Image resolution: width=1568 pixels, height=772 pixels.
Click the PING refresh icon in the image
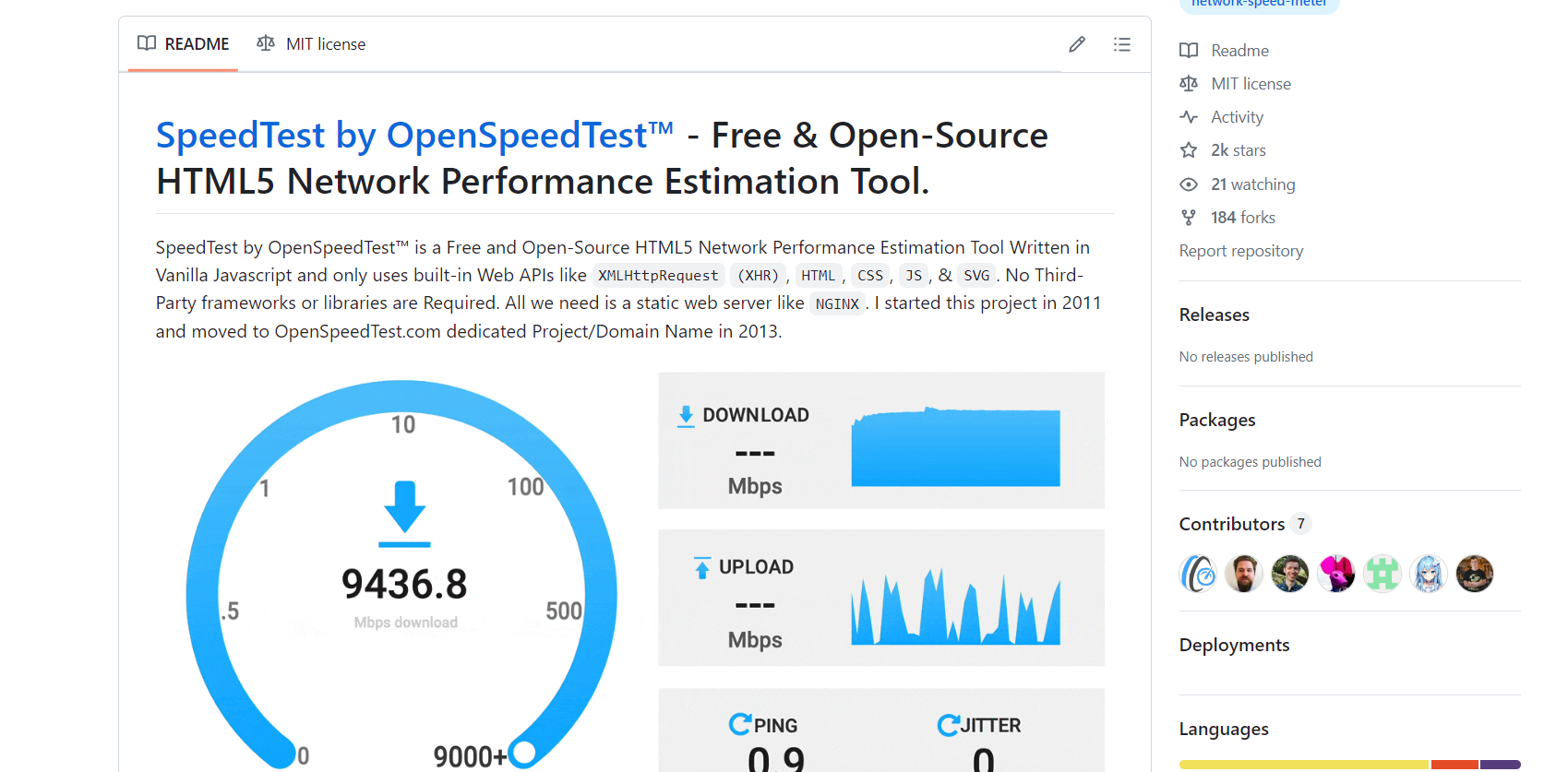739,724
